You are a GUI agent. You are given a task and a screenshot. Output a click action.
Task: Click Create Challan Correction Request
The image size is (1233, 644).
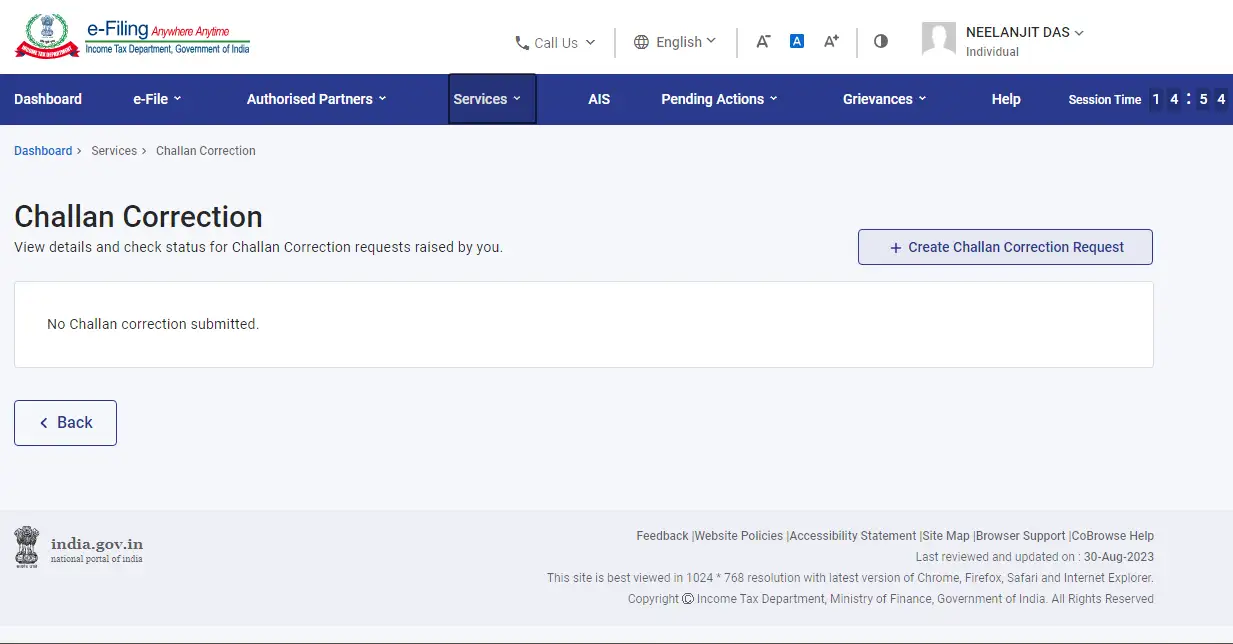pos(1005,247)
